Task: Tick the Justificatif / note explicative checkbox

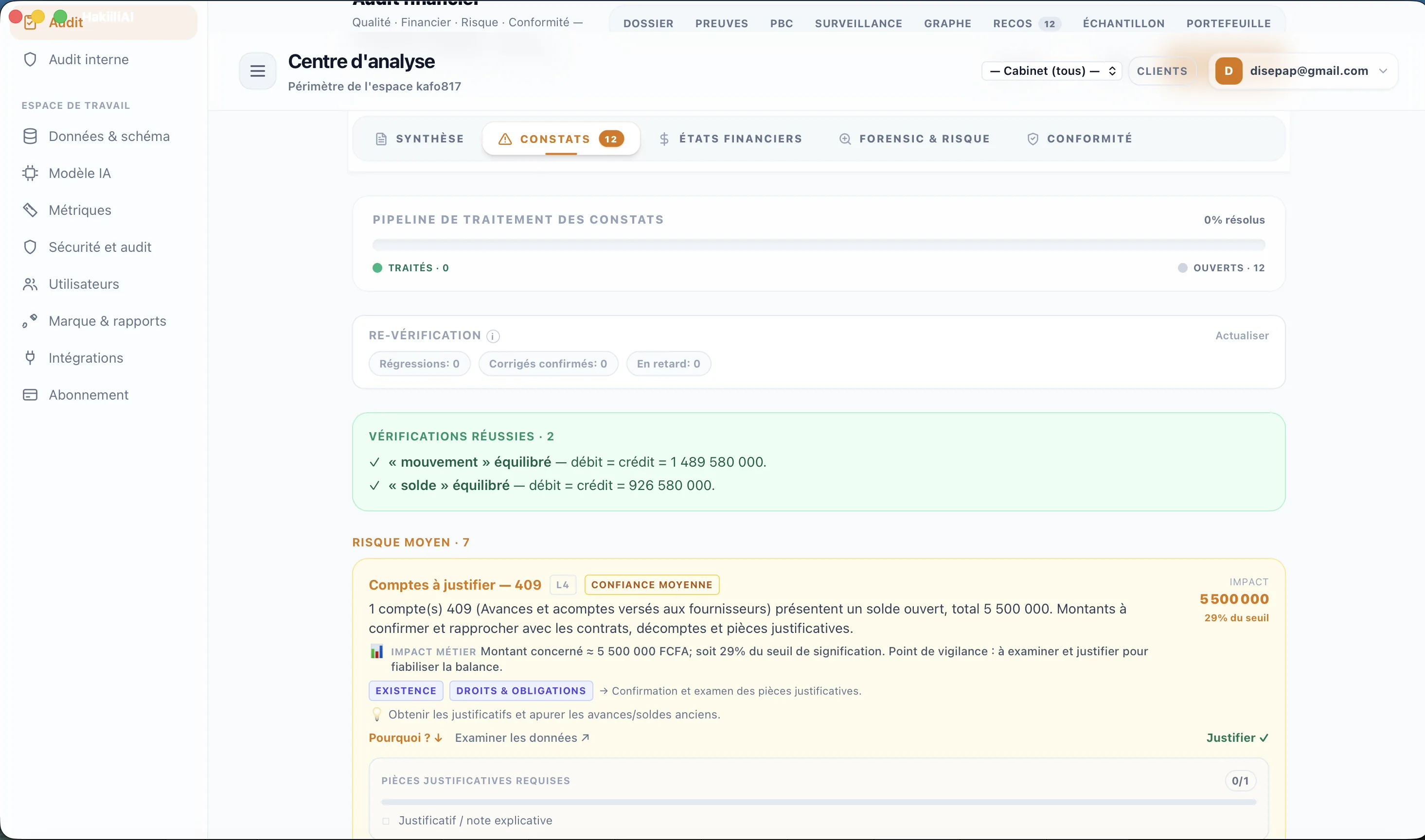Action: (386, 821)
